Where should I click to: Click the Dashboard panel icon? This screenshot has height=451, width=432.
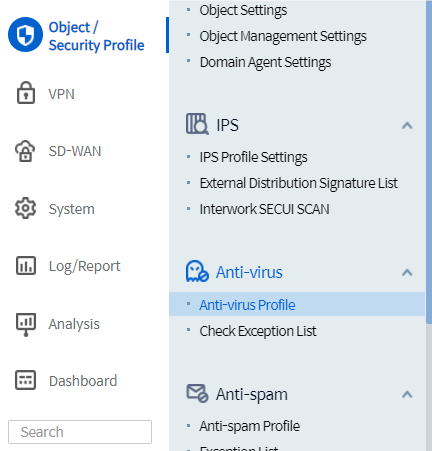click(25, 380)
